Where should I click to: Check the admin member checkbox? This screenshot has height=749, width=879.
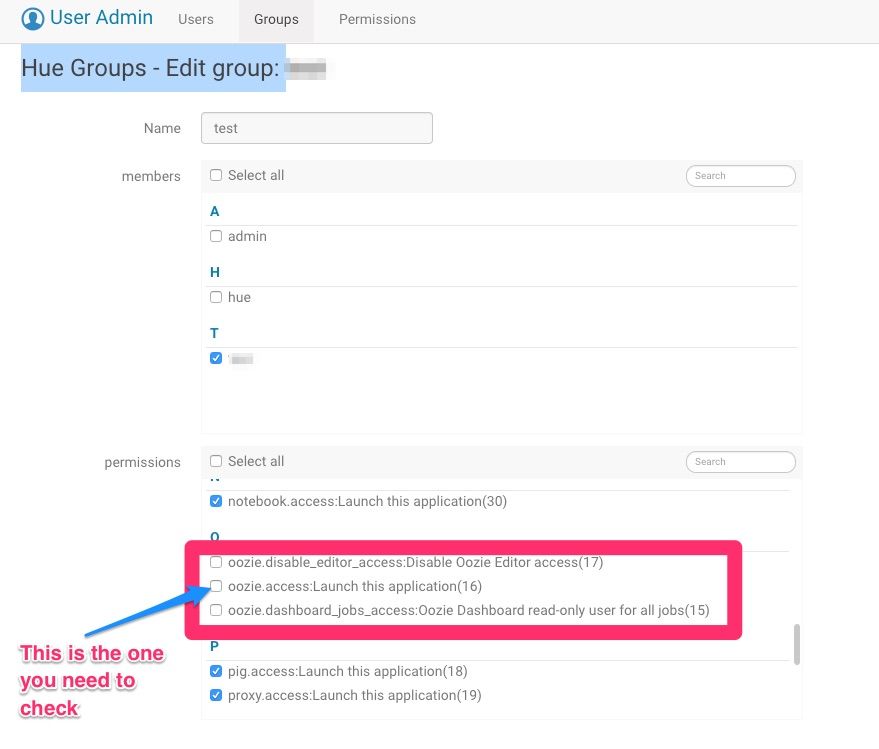click(x=216, y=236)
